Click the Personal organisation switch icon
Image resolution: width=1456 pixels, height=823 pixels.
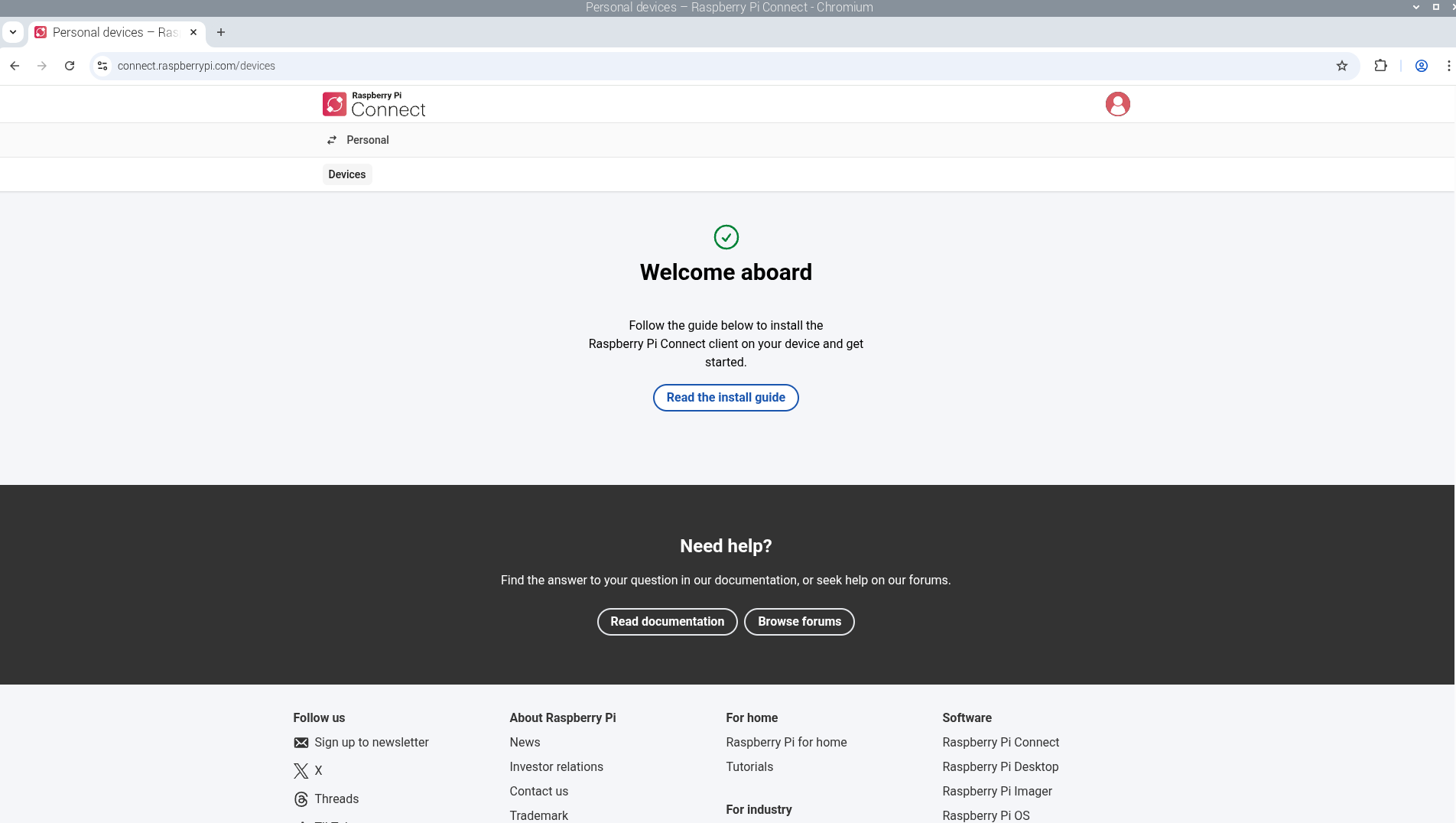332,140
